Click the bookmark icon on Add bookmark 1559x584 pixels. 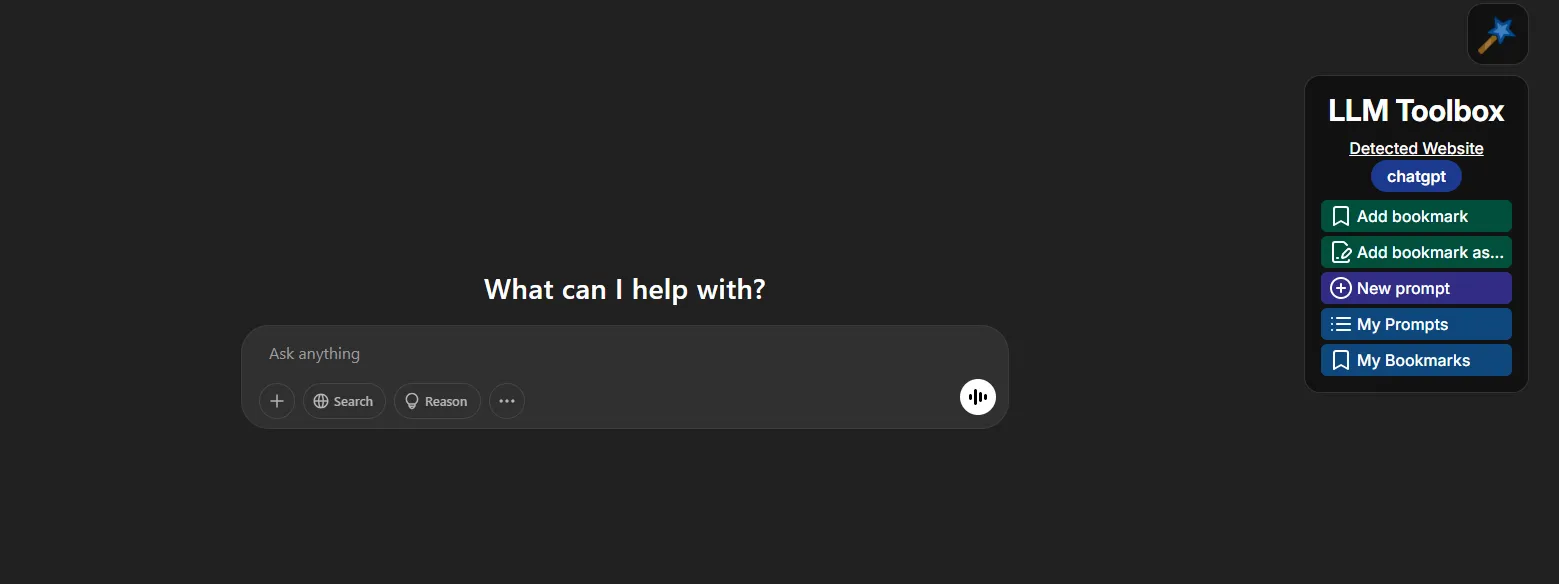click(x=1341, y=216)
